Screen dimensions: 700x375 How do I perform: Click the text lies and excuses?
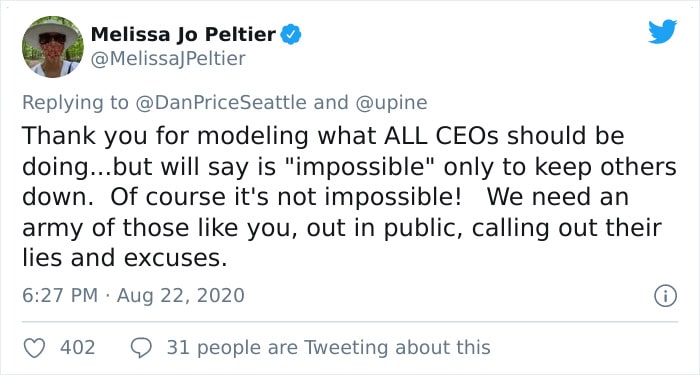[125, 259]
